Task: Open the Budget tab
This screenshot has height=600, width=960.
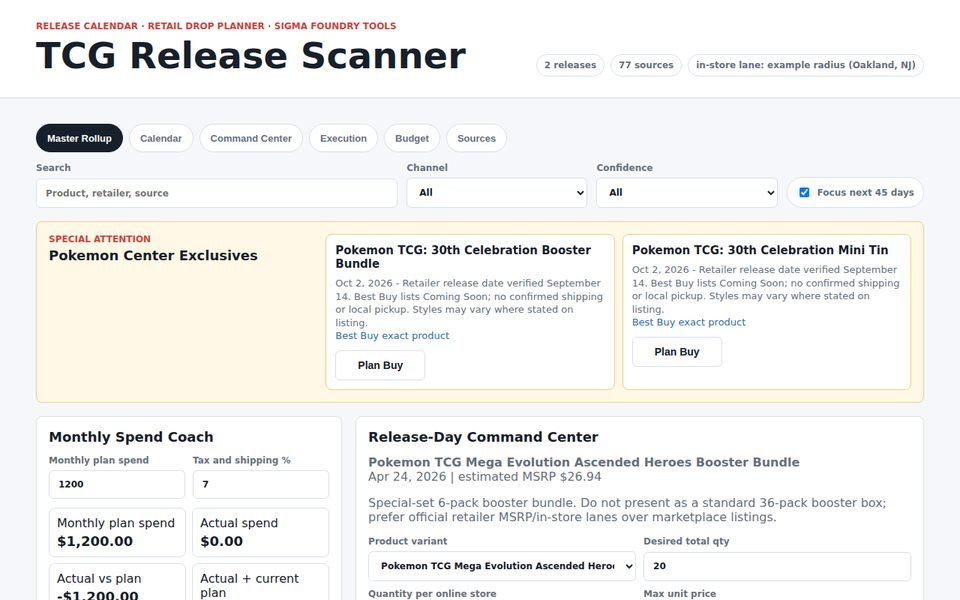Action: click(412, 138)
